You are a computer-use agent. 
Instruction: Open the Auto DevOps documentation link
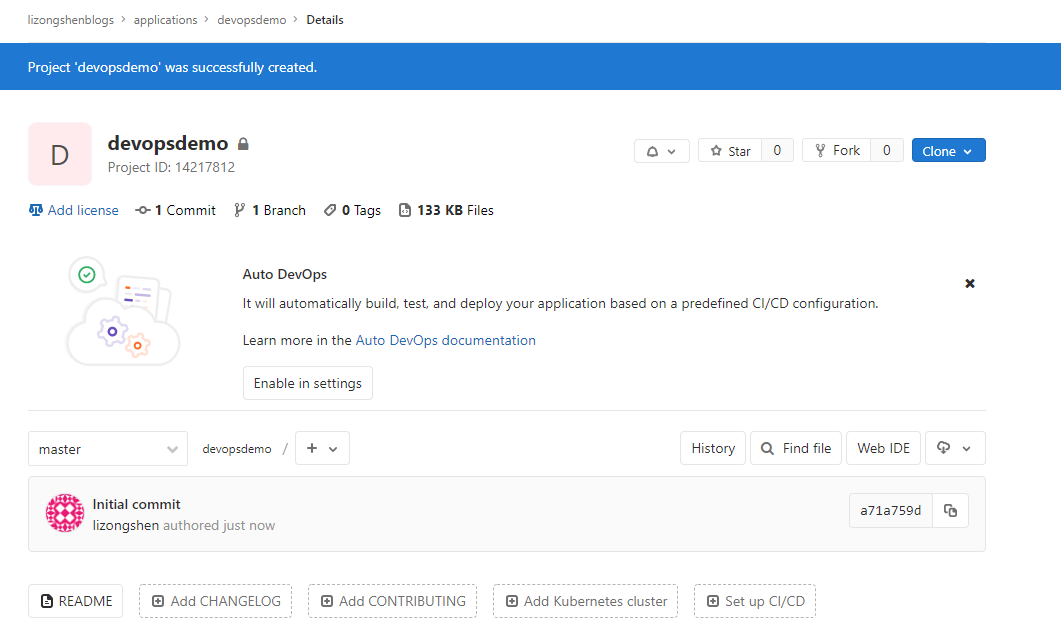445,340
